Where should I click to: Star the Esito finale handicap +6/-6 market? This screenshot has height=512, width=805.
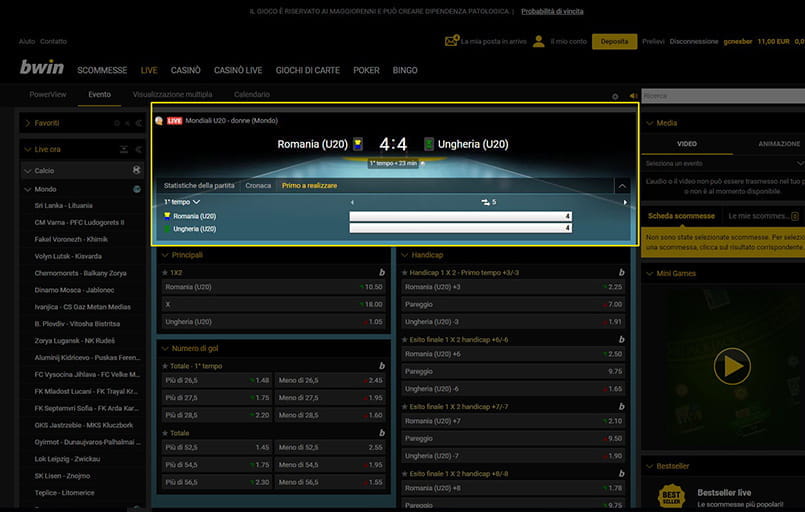pos(405,339)
